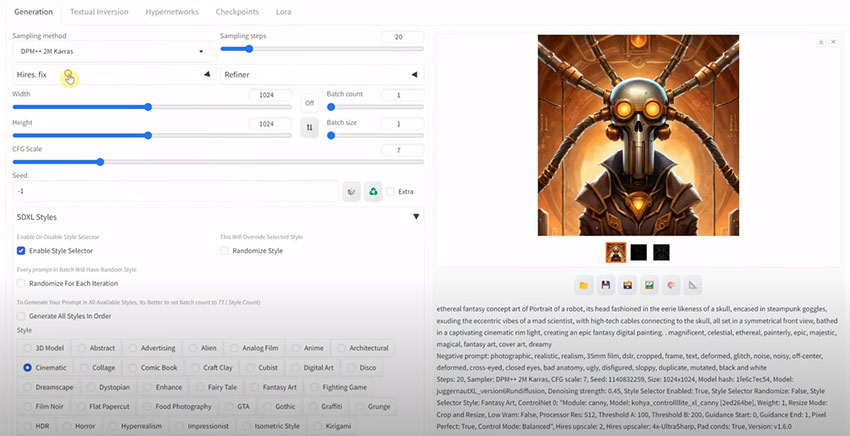This screenshot has width=850, height=436.
Task: Select the first robot image thumbnail
Action: tap(616, 252)
